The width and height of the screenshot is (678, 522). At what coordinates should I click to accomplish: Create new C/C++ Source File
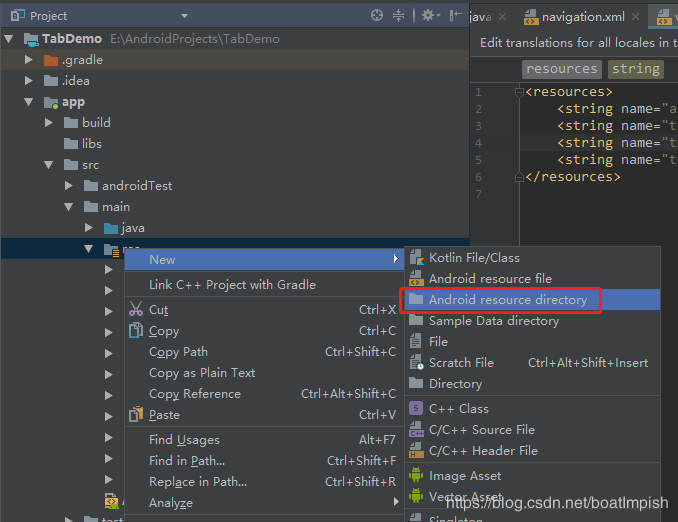[x=532, y=429]
